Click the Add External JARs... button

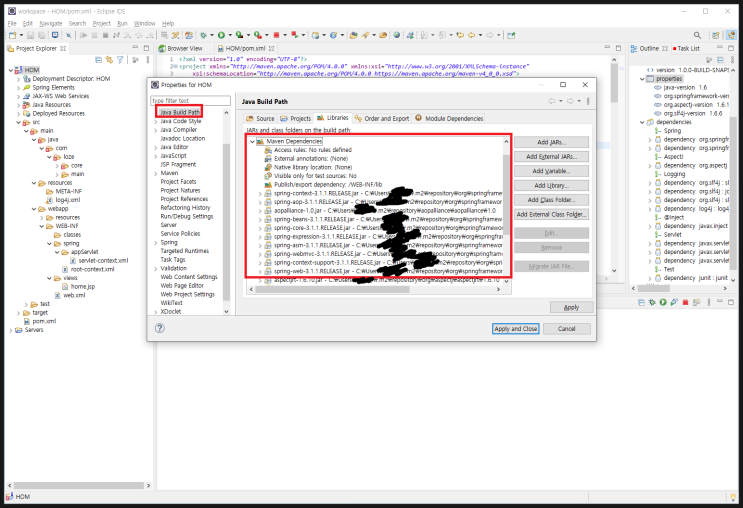click(552, 156)
